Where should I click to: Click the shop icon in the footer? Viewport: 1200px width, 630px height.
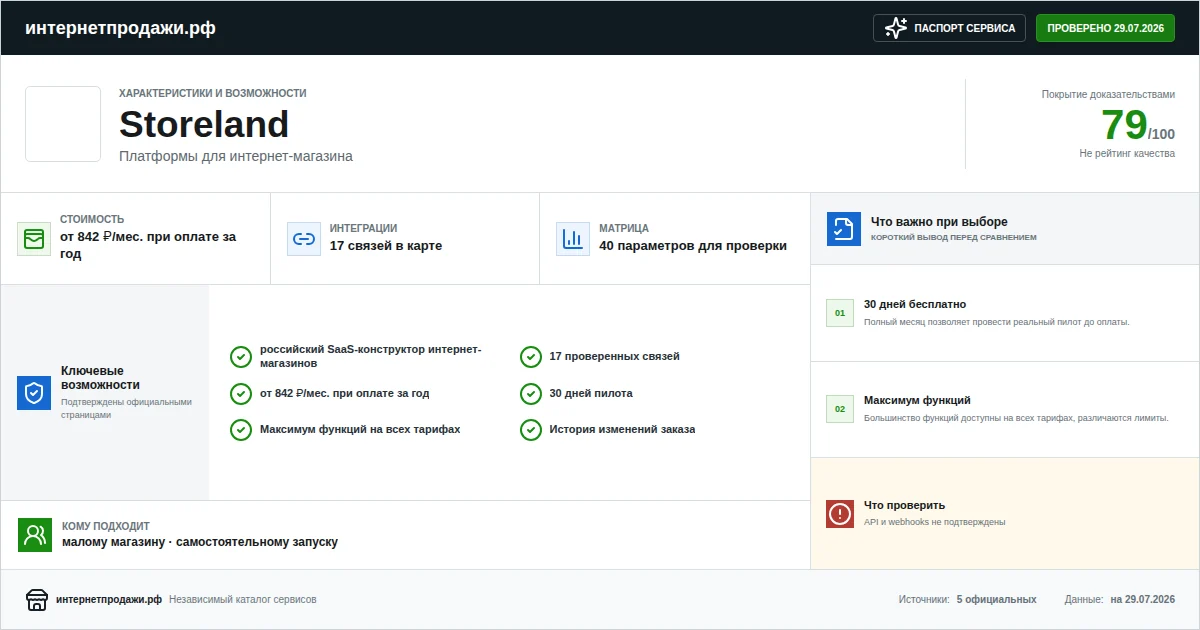(37, 600)
